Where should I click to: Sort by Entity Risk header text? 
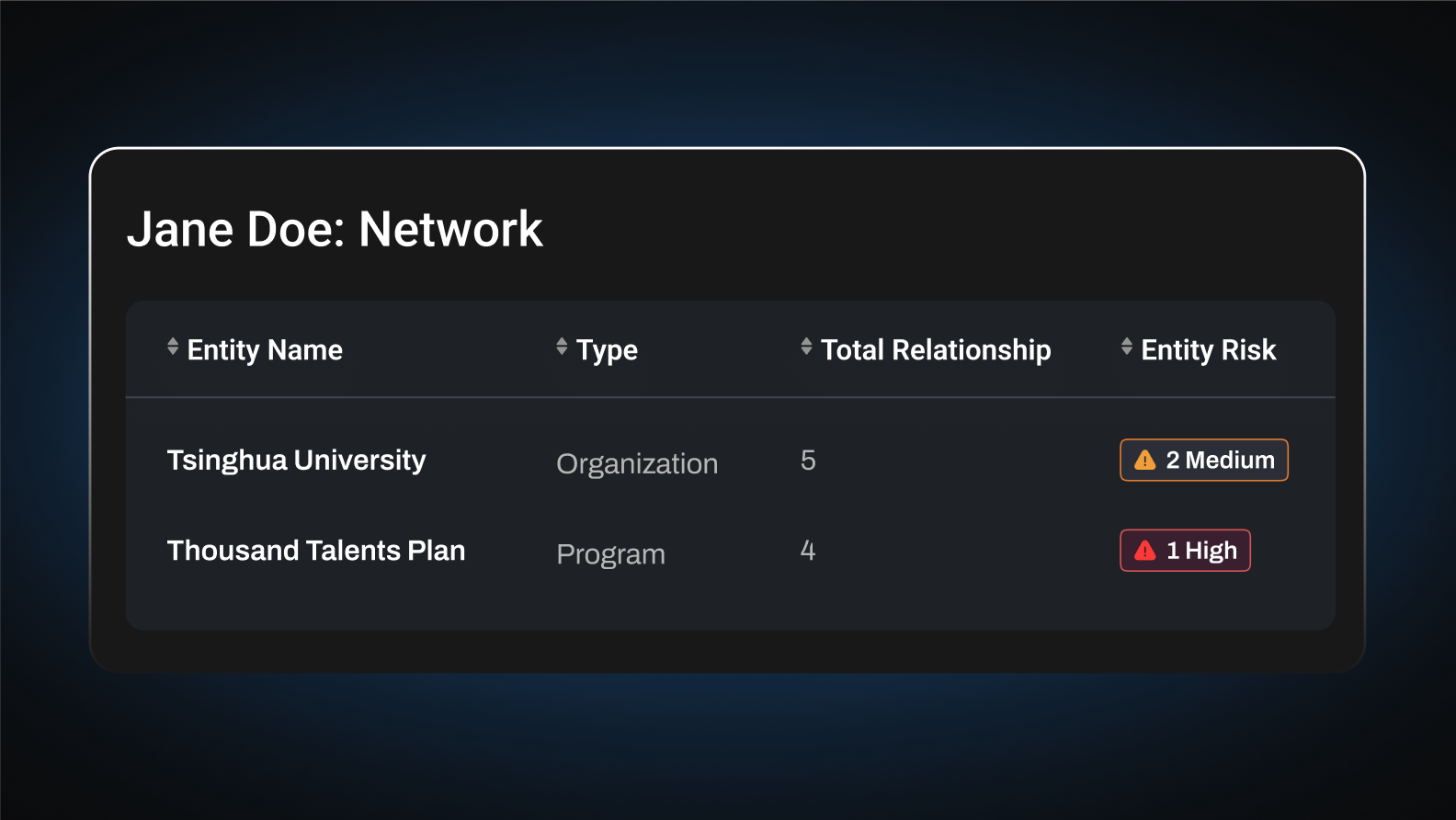[1209, 350]
